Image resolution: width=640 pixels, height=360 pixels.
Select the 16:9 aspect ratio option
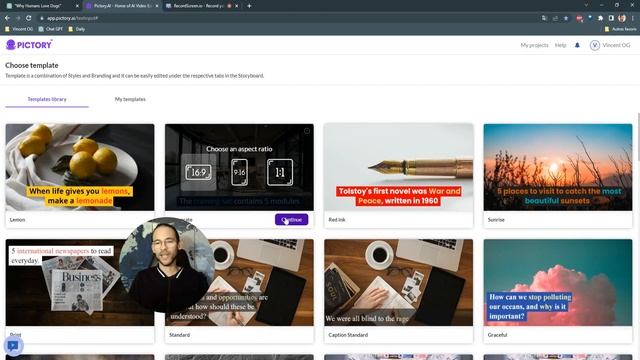[198, 172]
